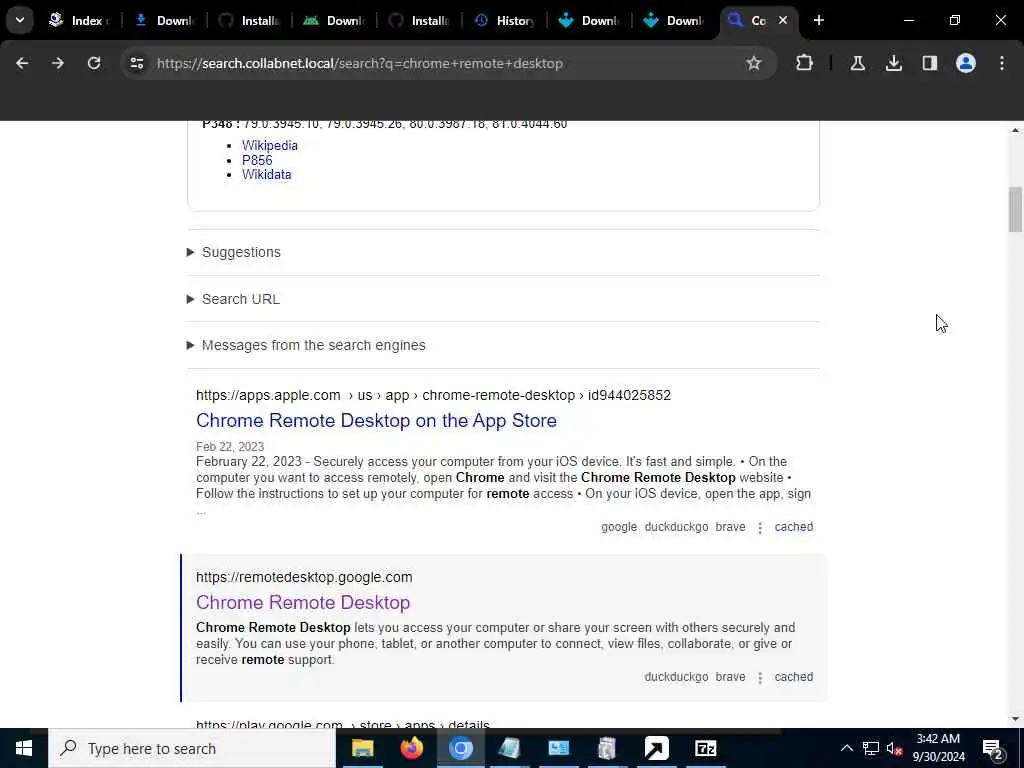Image resolution: width=1024 pixels, height=768 pixels.
Task: Switch to the second Installa tab
Action: [420, 20]
